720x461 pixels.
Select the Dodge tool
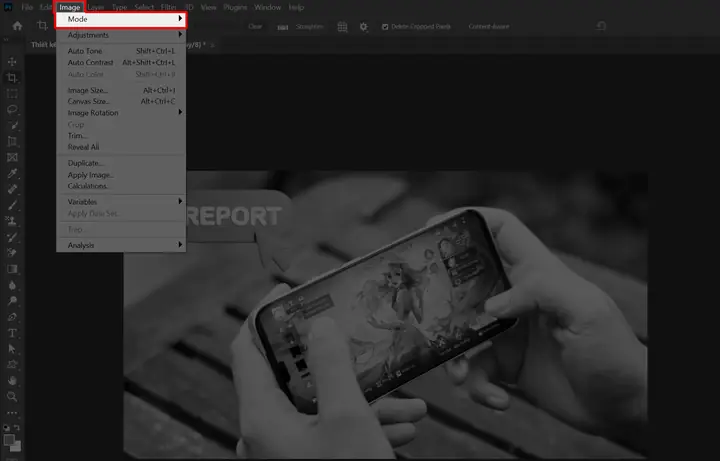[x=12, y=301]
